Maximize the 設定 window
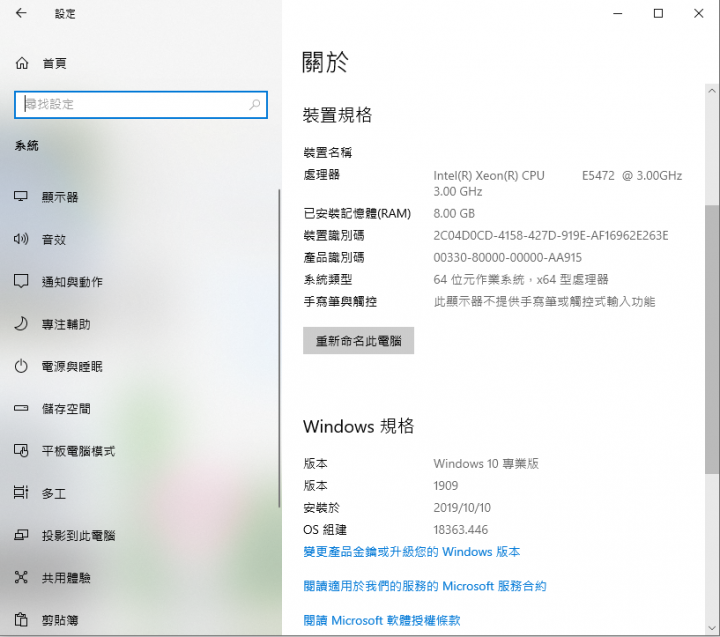 pos(658,13)
